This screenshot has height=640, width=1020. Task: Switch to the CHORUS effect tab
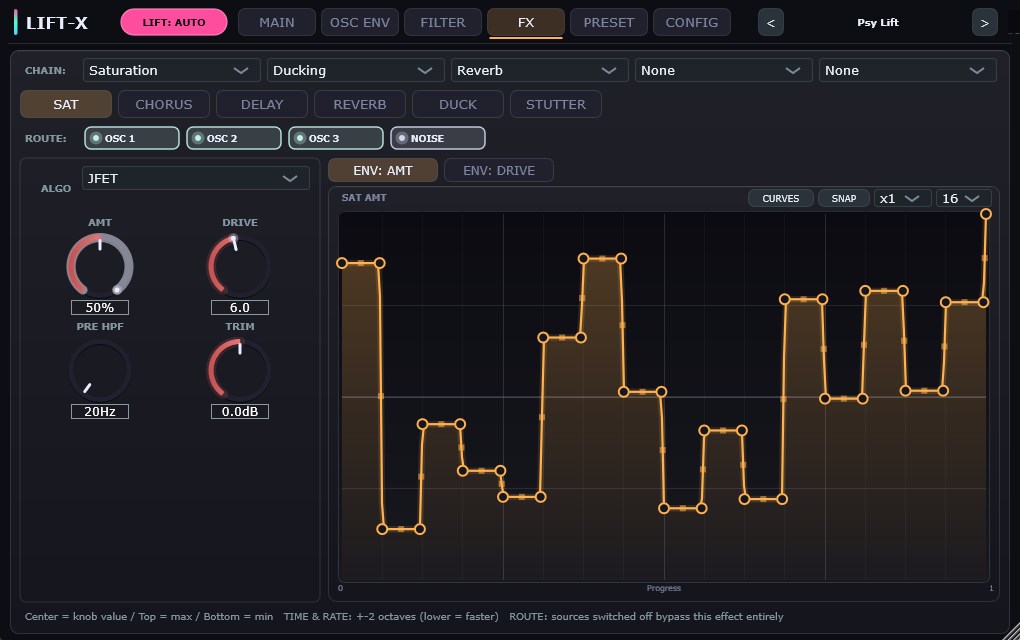[x=164, y=104]
